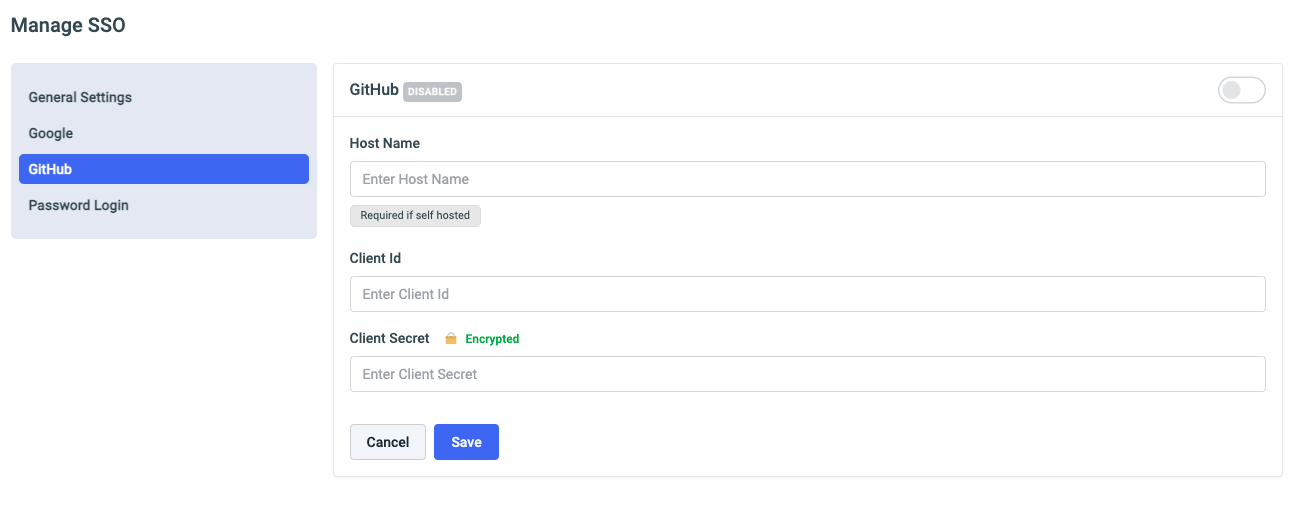Viewport: 1294px width, 506px height.
Task: Open General Settings in the sidebar
Action: pyautogui.click(x=80, y=97)
